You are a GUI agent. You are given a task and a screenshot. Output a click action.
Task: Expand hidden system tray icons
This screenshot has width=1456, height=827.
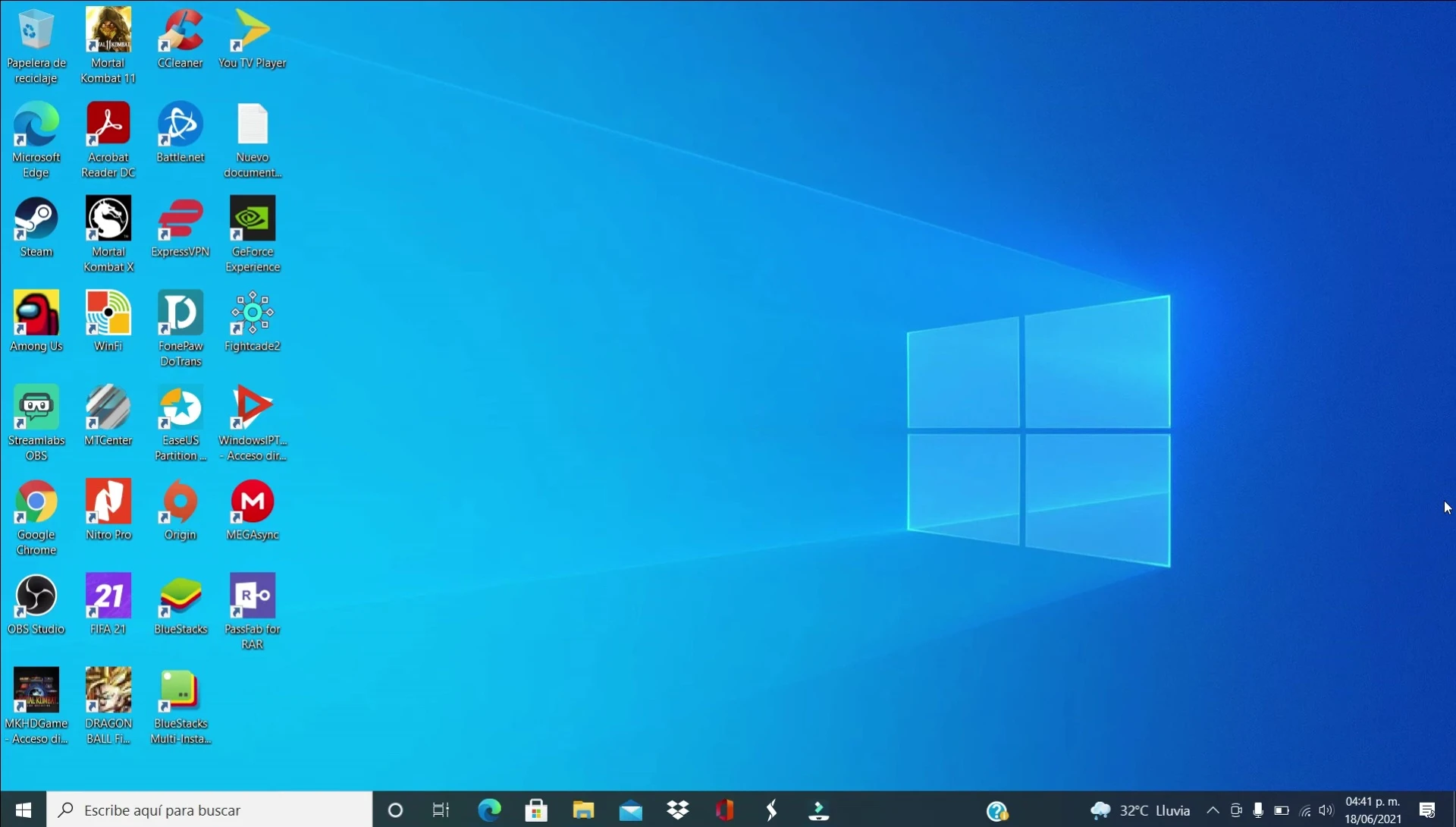1213,810
